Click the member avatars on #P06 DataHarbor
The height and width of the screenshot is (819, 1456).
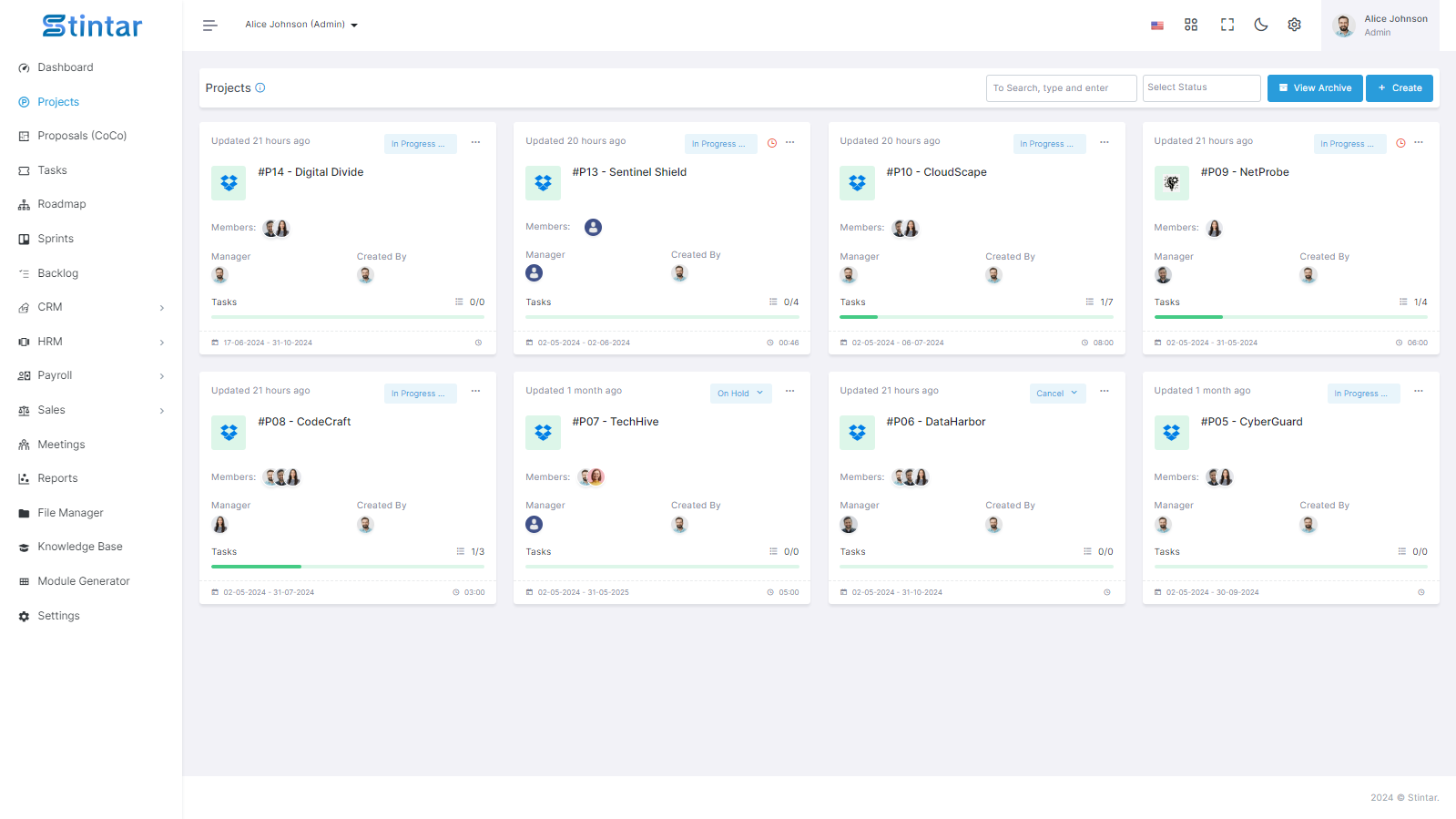(911, 477)
